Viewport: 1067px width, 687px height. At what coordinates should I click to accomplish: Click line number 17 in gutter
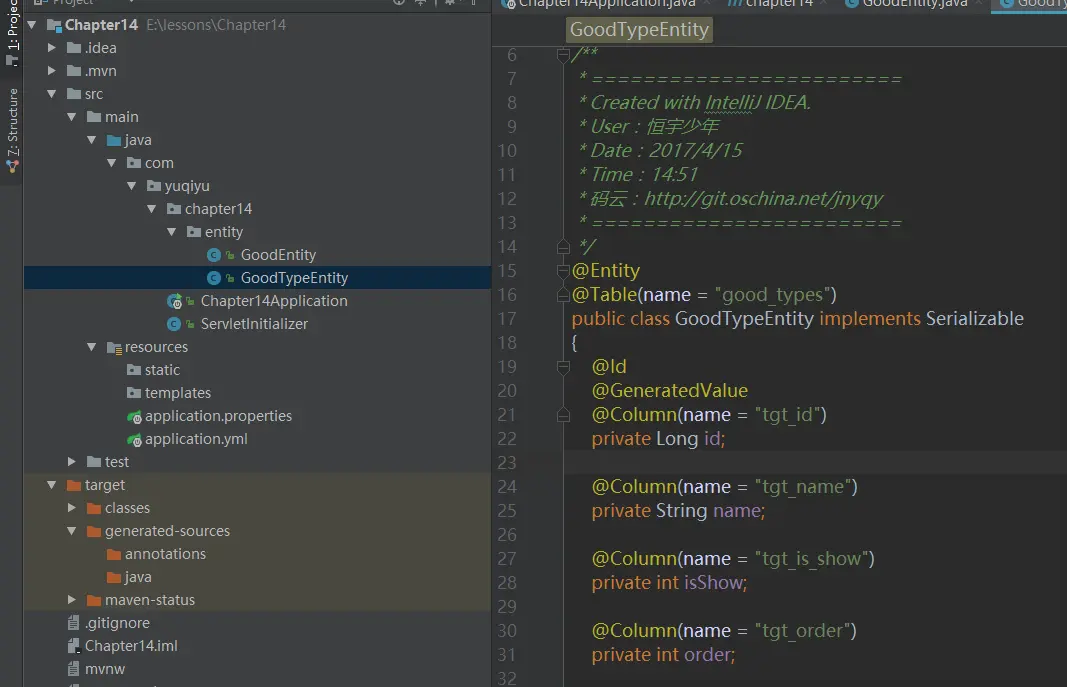(507, 319)
